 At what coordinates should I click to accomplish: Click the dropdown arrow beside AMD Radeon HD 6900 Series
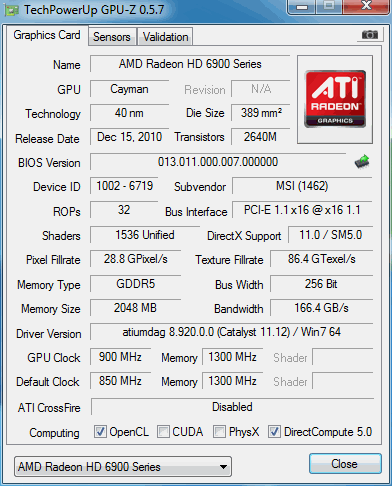pos(224,467)
